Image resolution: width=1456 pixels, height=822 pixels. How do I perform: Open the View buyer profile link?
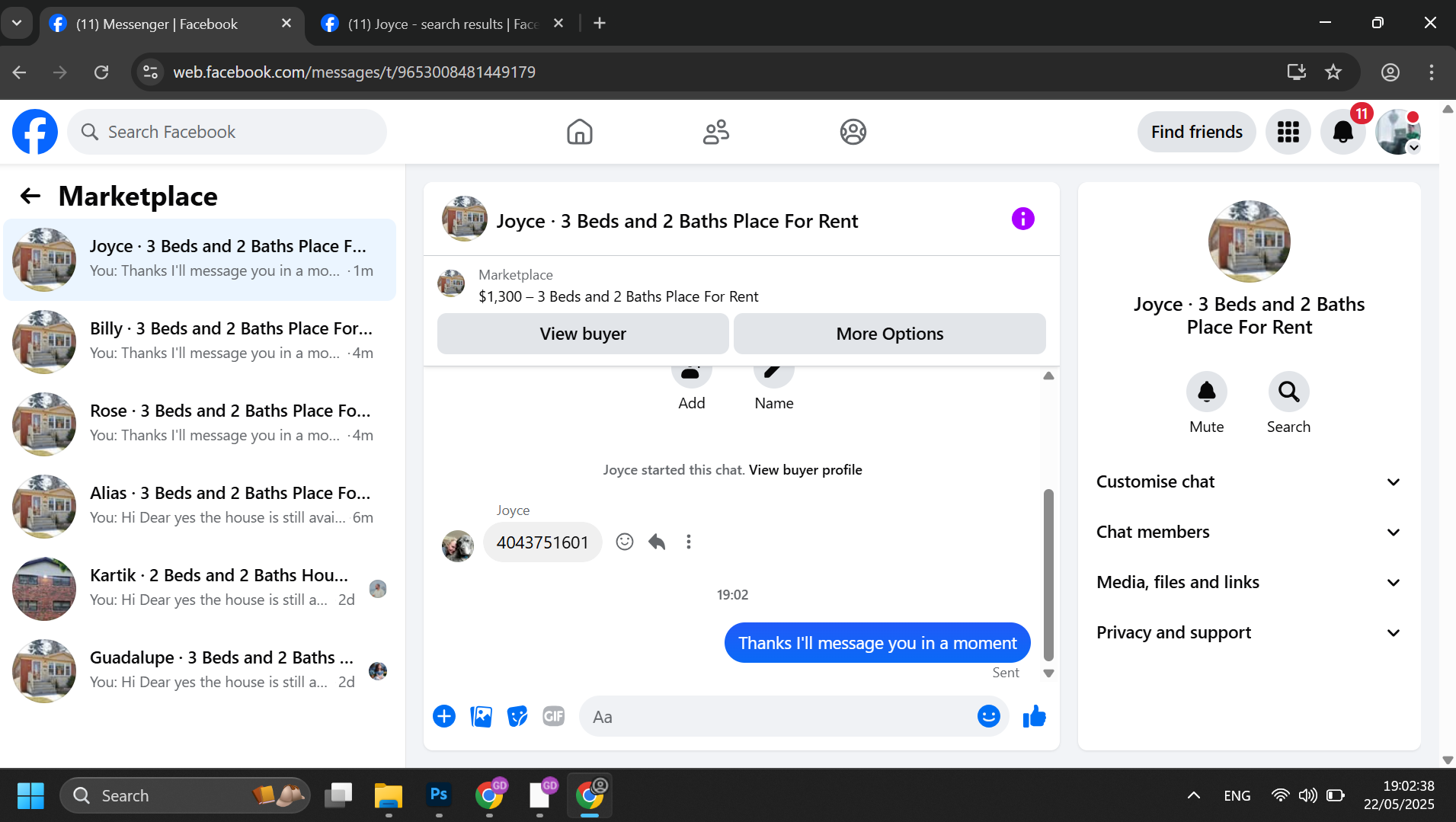(805, 470)
